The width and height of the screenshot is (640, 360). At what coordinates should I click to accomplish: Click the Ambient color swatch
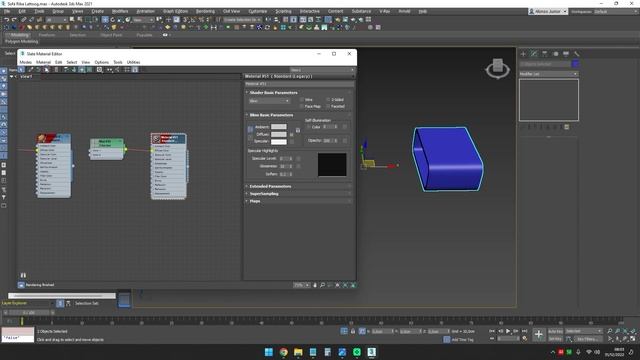(x=279, y=127)
